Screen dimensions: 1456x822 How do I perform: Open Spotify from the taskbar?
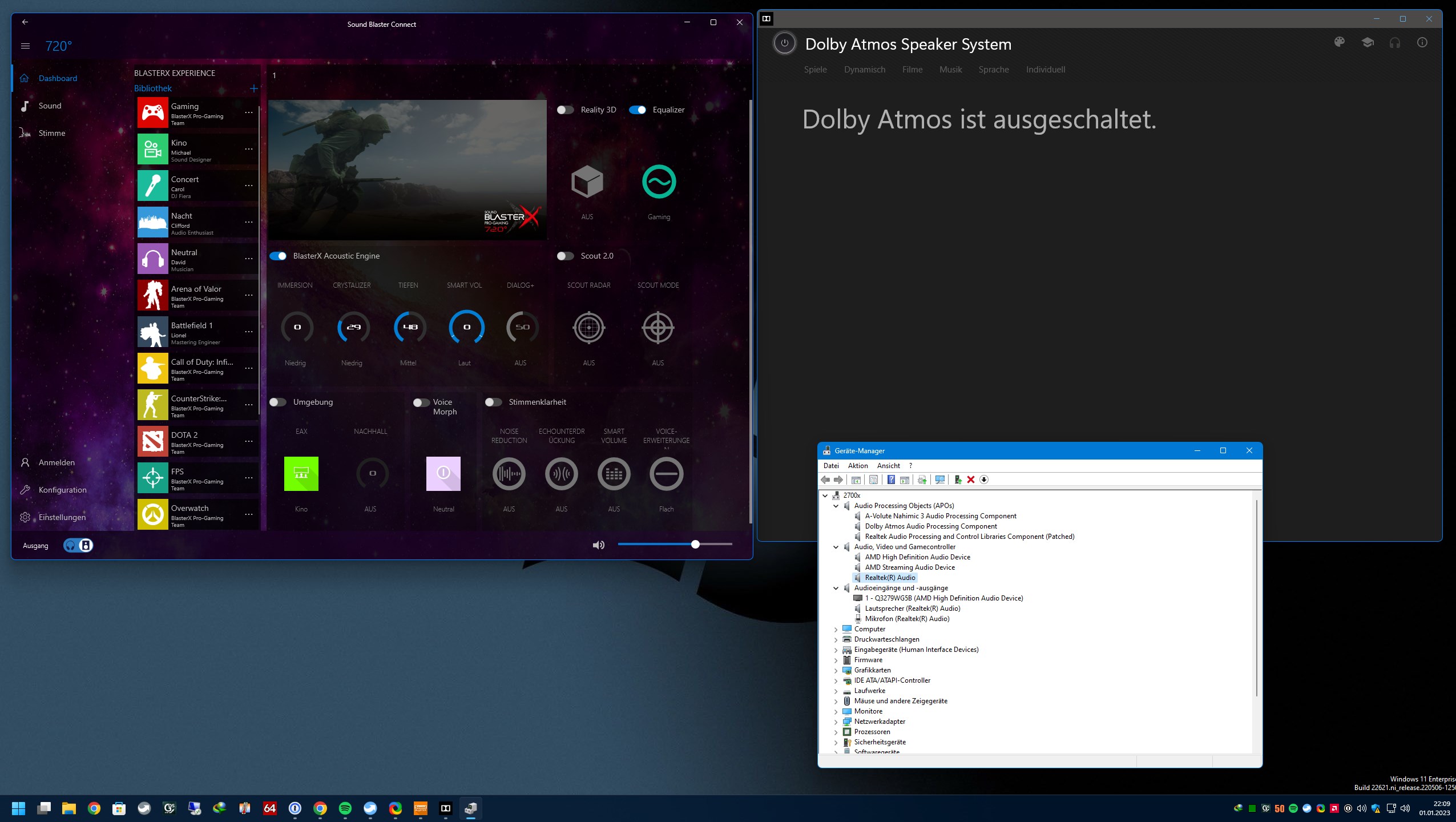[x=345, y=808]
